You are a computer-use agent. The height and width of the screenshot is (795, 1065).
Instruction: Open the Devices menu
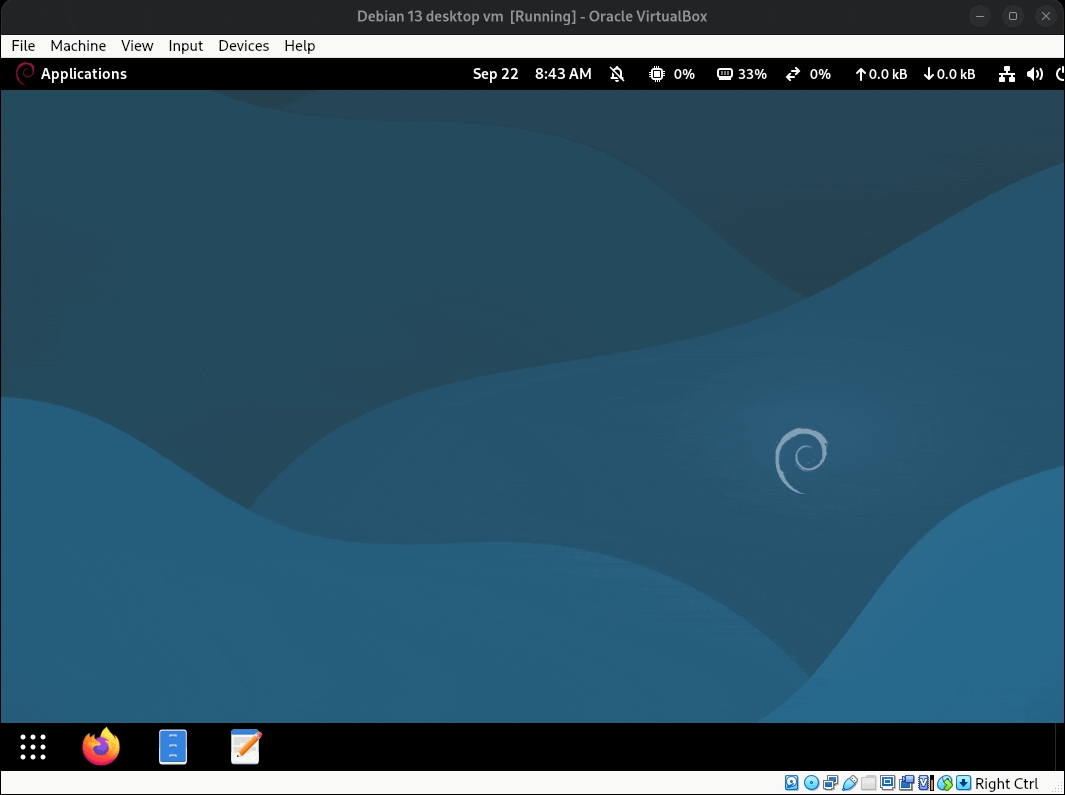(243, 46)
